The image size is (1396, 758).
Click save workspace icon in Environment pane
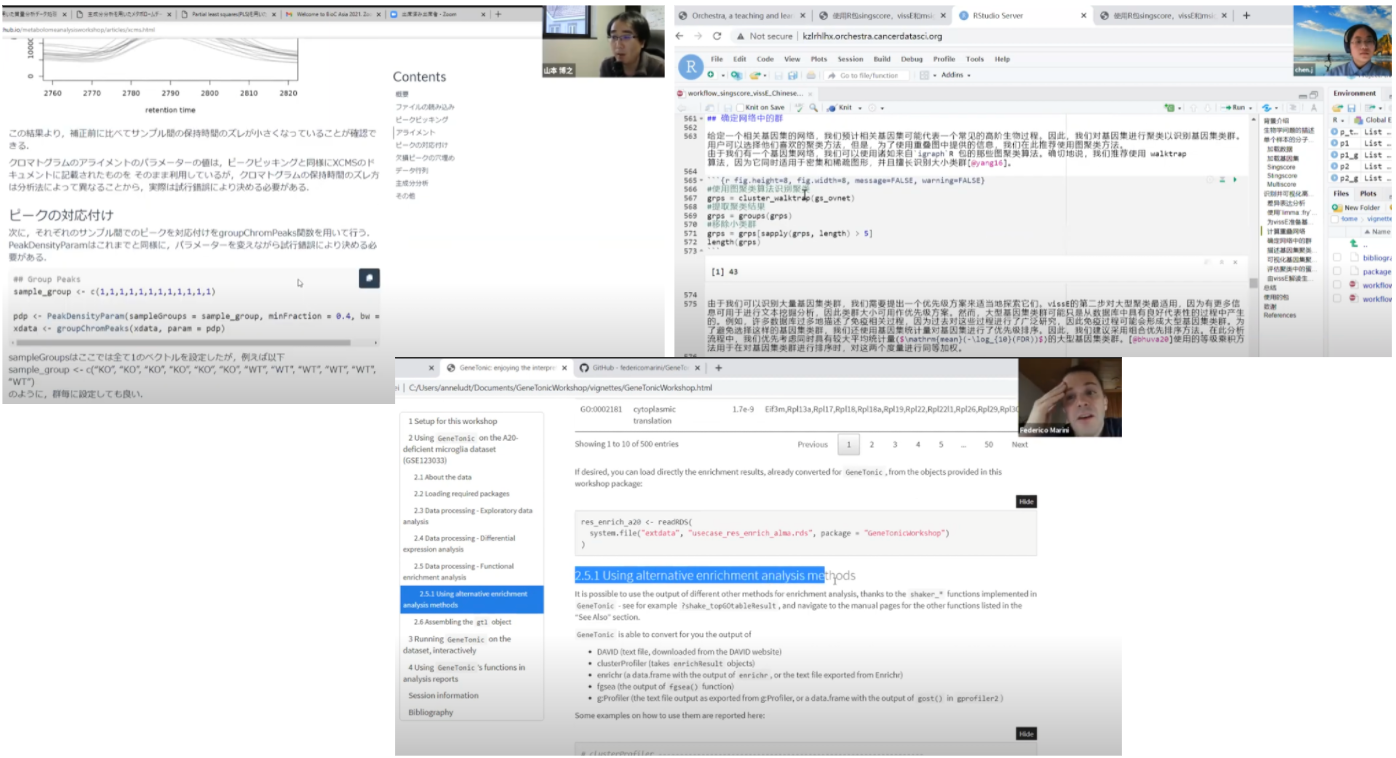1351,108
